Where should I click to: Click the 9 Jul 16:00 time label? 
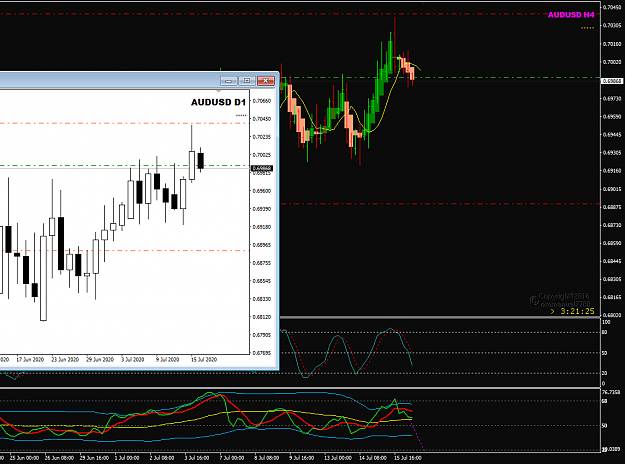pos(301,458)
